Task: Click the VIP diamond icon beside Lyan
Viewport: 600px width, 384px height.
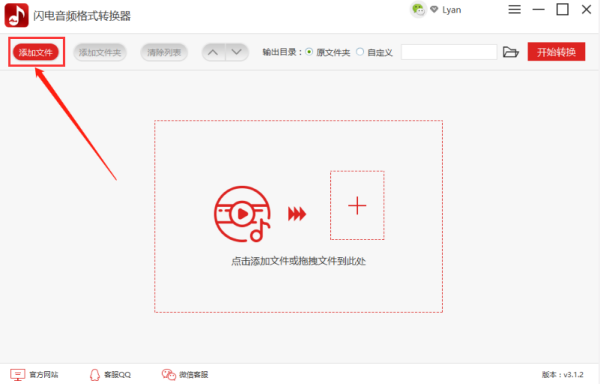Action: pos(434,10)
